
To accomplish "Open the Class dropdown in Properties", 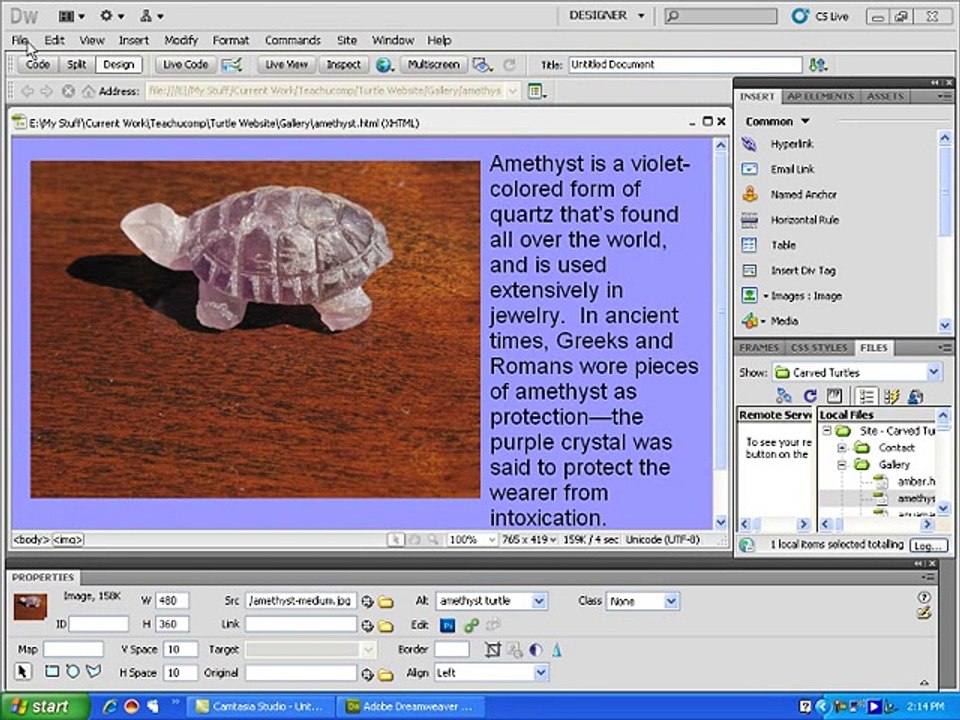I will [x=671, y=602].
